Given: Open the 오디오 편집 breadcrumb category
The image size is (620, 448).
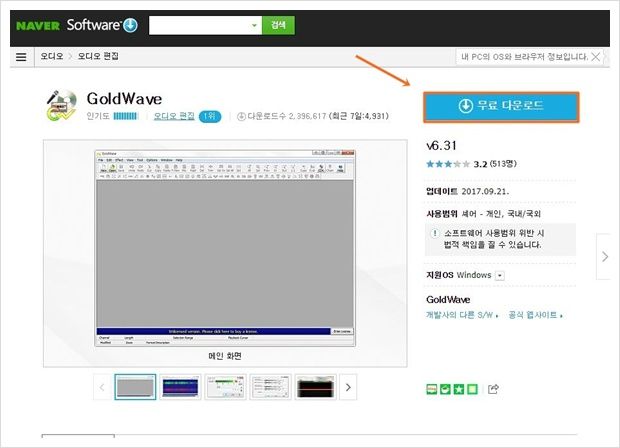Looking at the screenshot, I should (x=98, y=56).
